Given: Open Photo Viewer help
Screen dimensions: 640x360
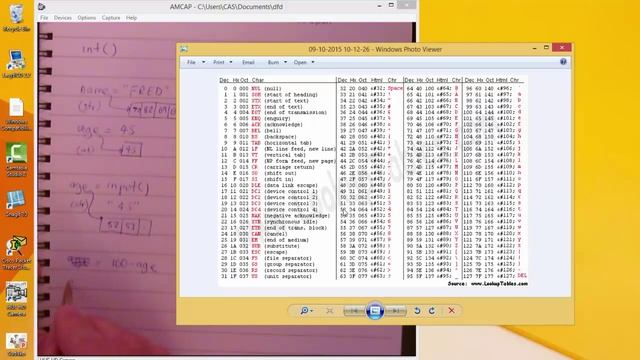Looking at the screenshot, I should [563, 62].
